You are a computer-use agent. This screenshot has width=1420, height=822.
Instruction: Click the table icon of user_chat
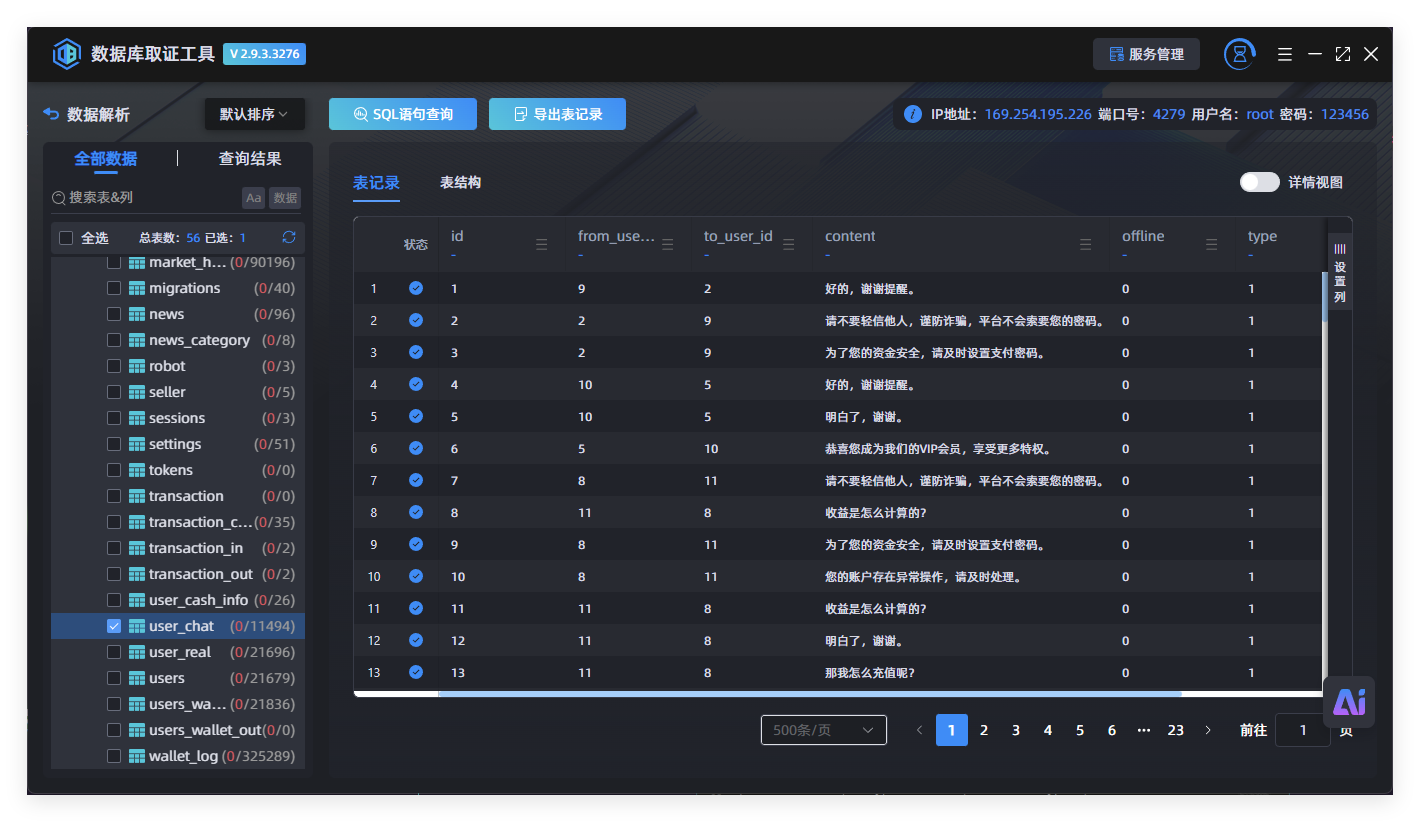coord(137,626)
